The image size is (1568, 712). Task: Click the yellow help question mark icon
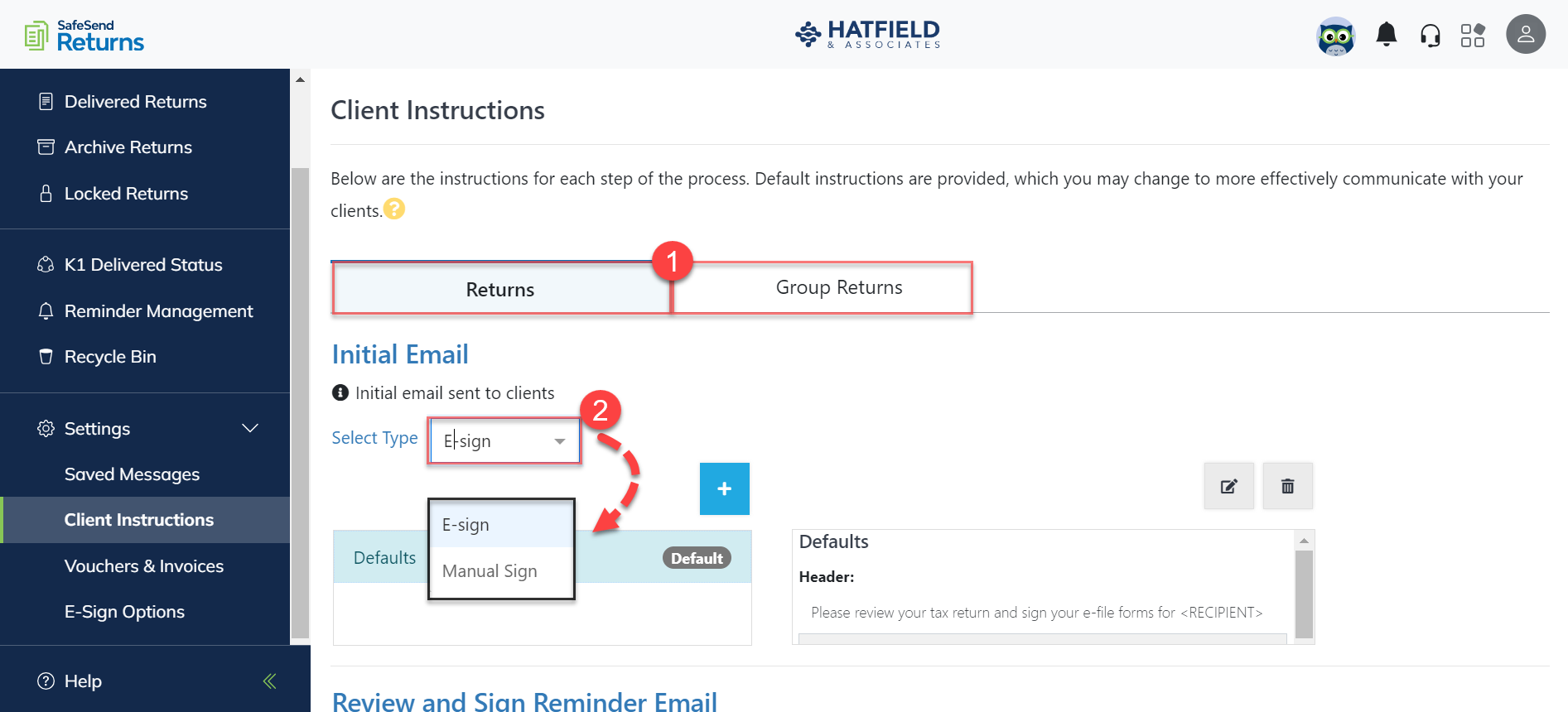tap(395, 209)
